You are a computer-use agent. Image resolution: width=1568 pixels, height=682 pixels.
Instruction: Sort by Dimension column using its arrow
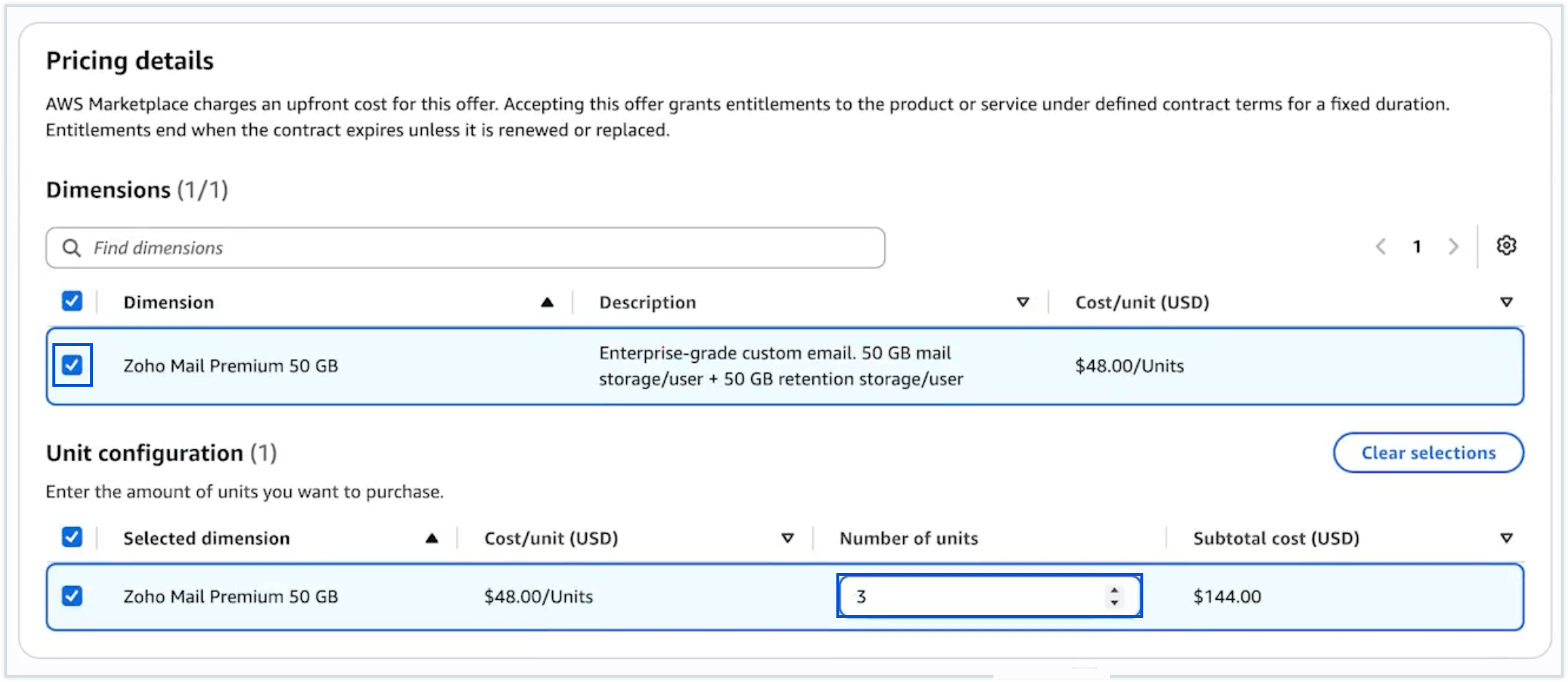547,302
